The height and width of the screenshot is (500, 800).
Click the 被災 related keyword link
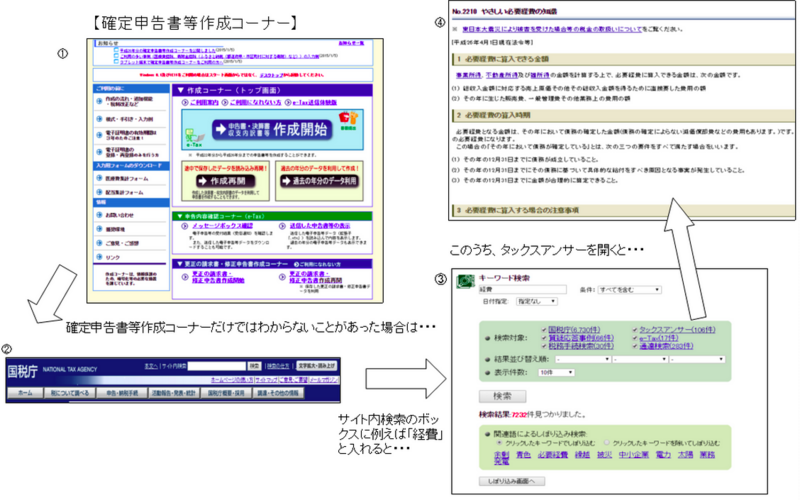(605, 454)
